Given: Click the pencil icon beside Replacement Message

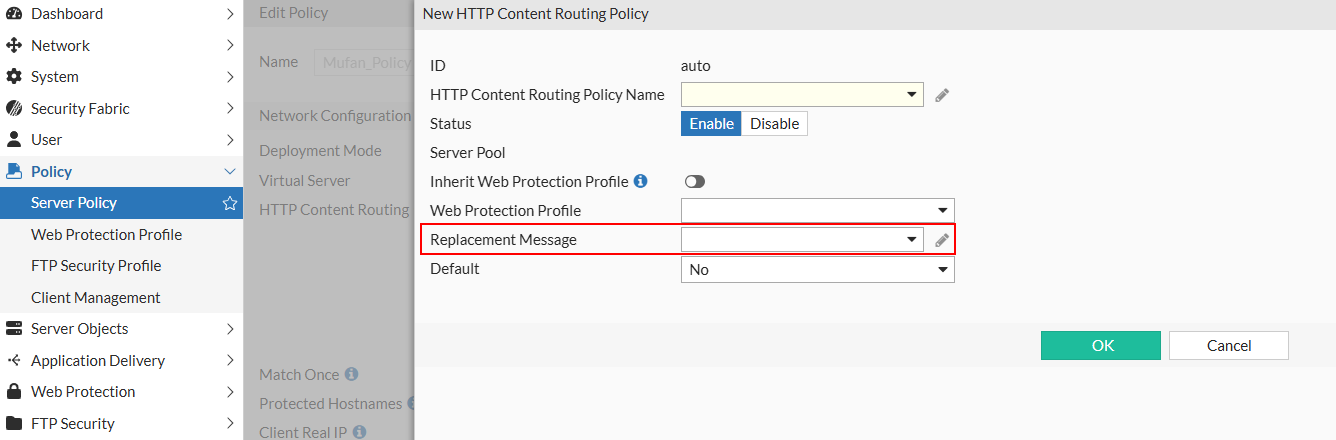Looking at the screenshot, I should [941, 240].
